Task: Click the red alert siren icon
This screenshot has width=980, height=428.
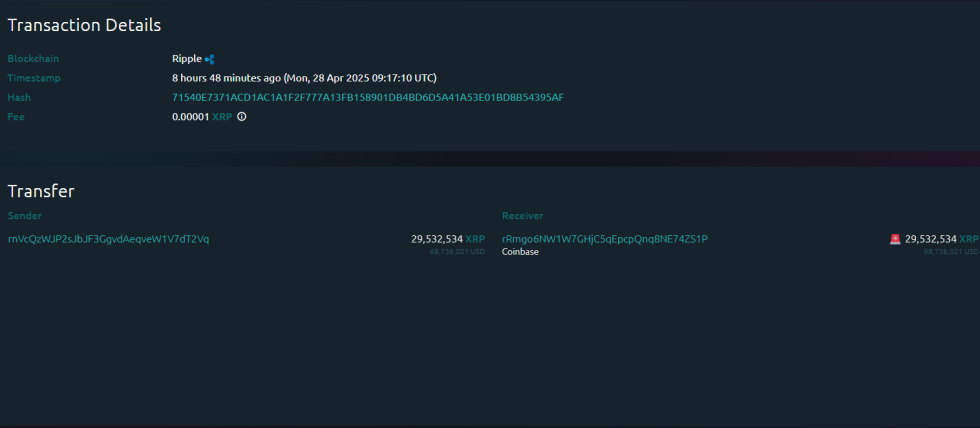Action: coord(895,239)
